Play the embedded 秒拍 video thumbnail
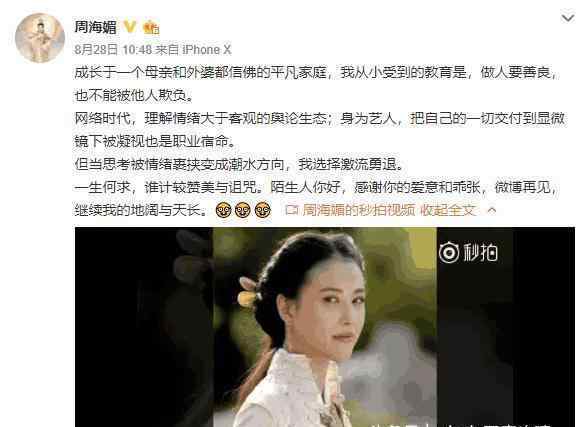The width and height of the screenshot is (579, 427). pyautogui.click(x=325, y=327)
